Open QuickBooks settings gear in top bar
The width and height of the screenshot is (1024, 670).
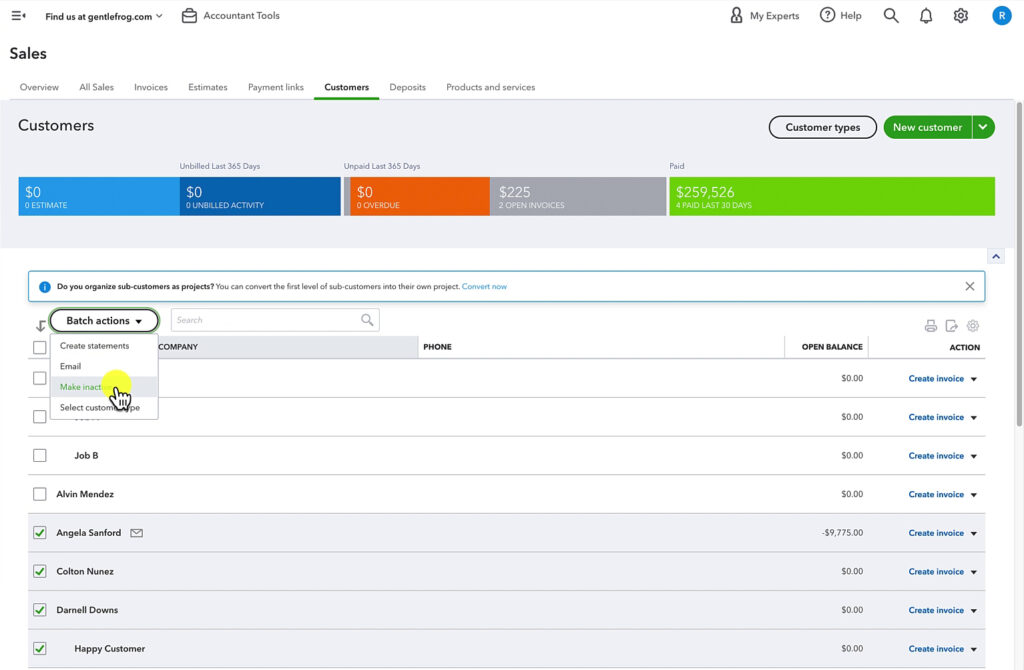coord(961,15)
